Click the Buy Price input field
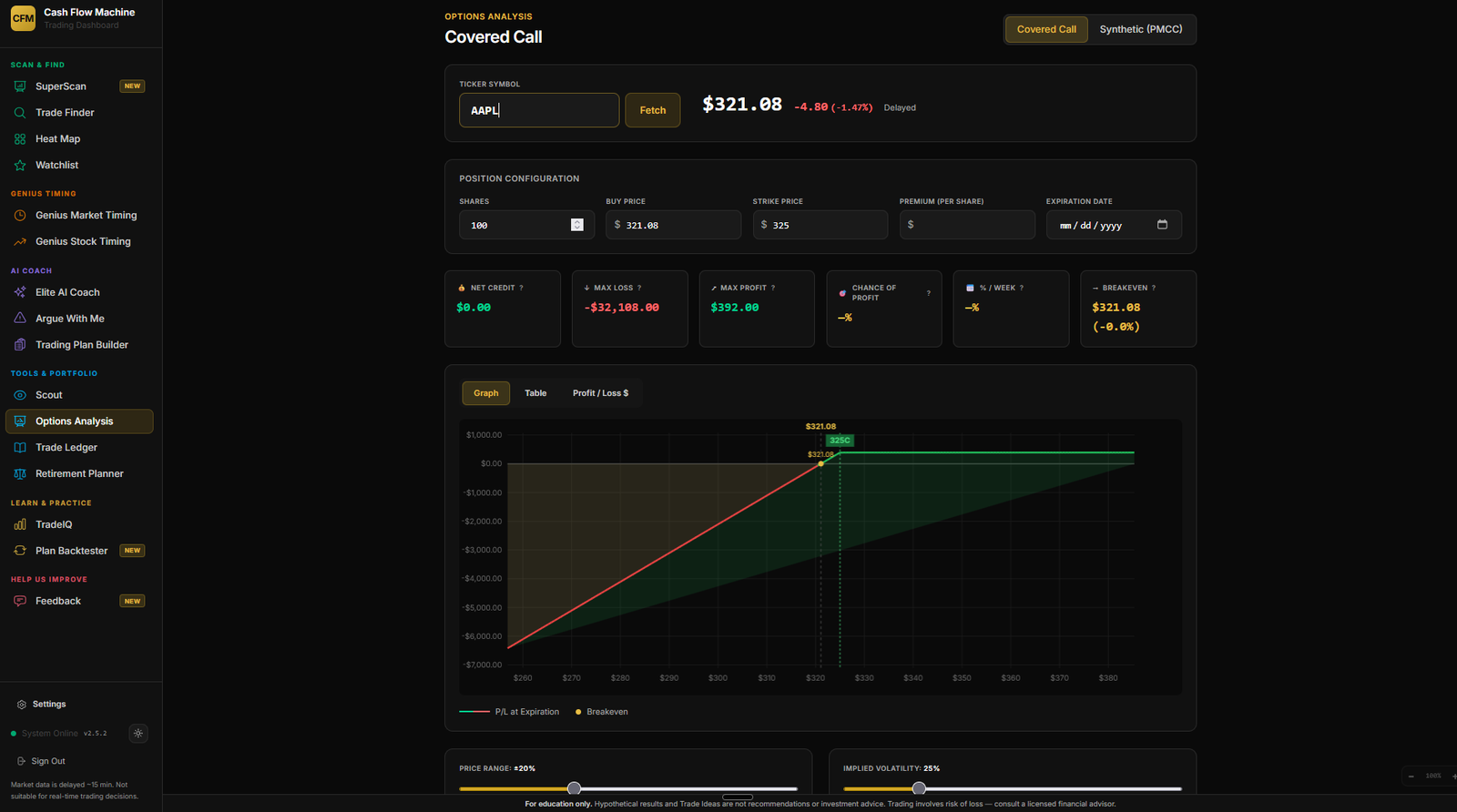The height and width of the screenshot is (812, 1457). point(674,225)
